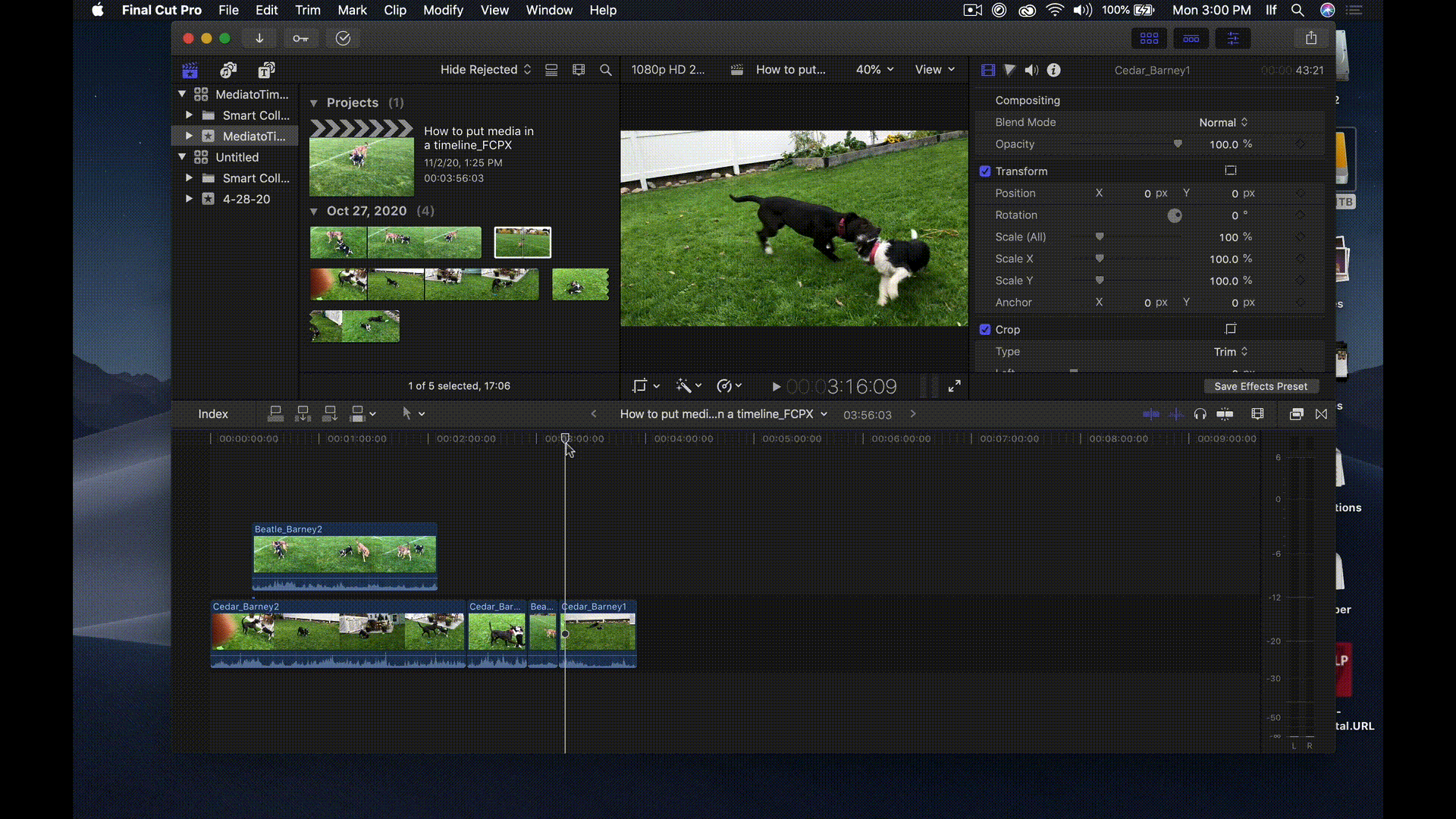Toggle audio skimming headphones icon

click(x=1200, y=414)
